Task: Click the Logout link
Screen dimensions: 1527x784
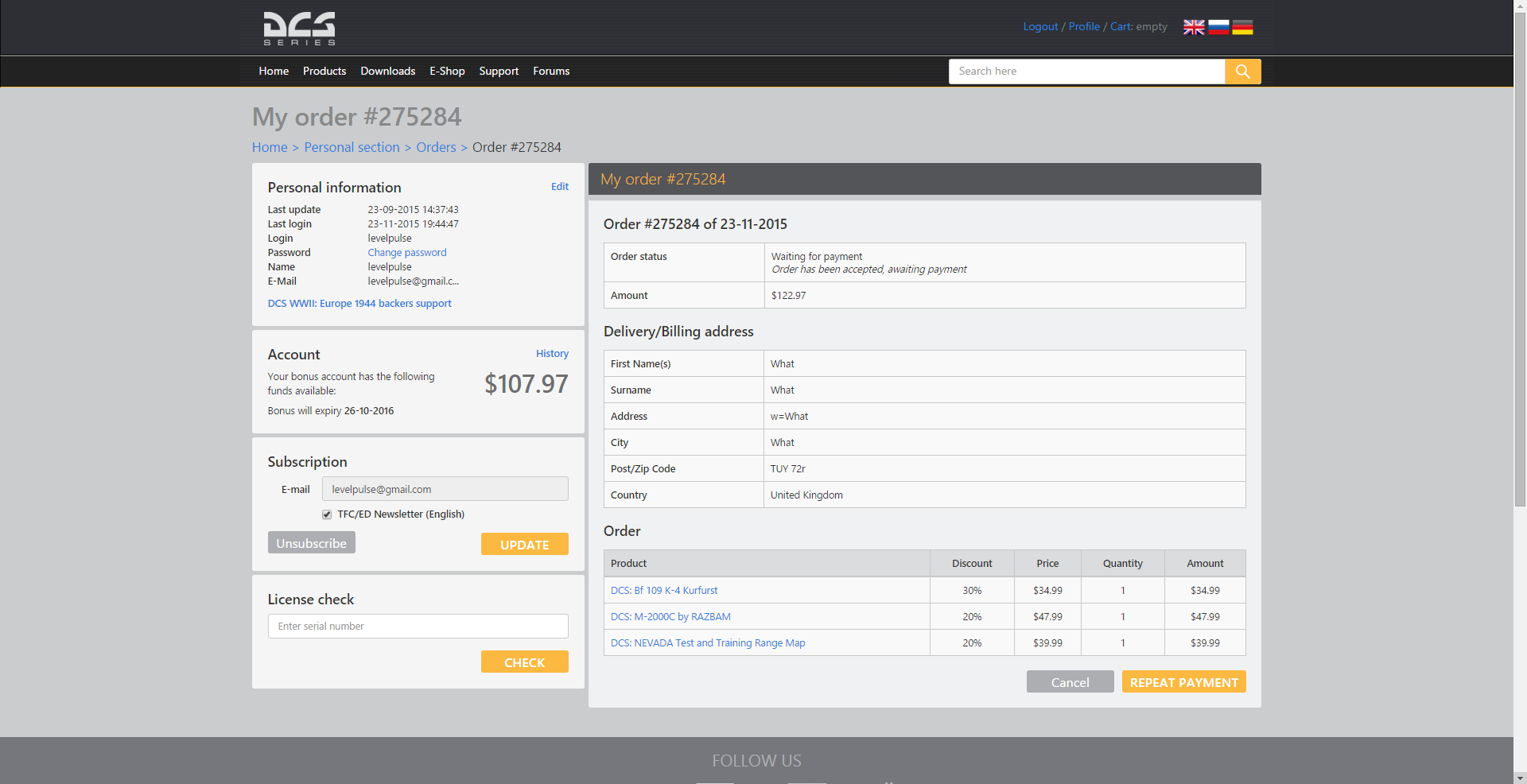Action: [1040, 26]
